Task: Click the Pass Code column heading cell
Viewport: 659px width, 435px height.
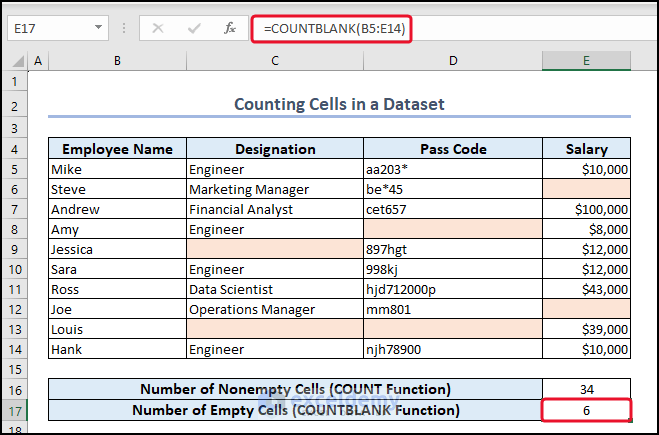Action: click(453, 149)
